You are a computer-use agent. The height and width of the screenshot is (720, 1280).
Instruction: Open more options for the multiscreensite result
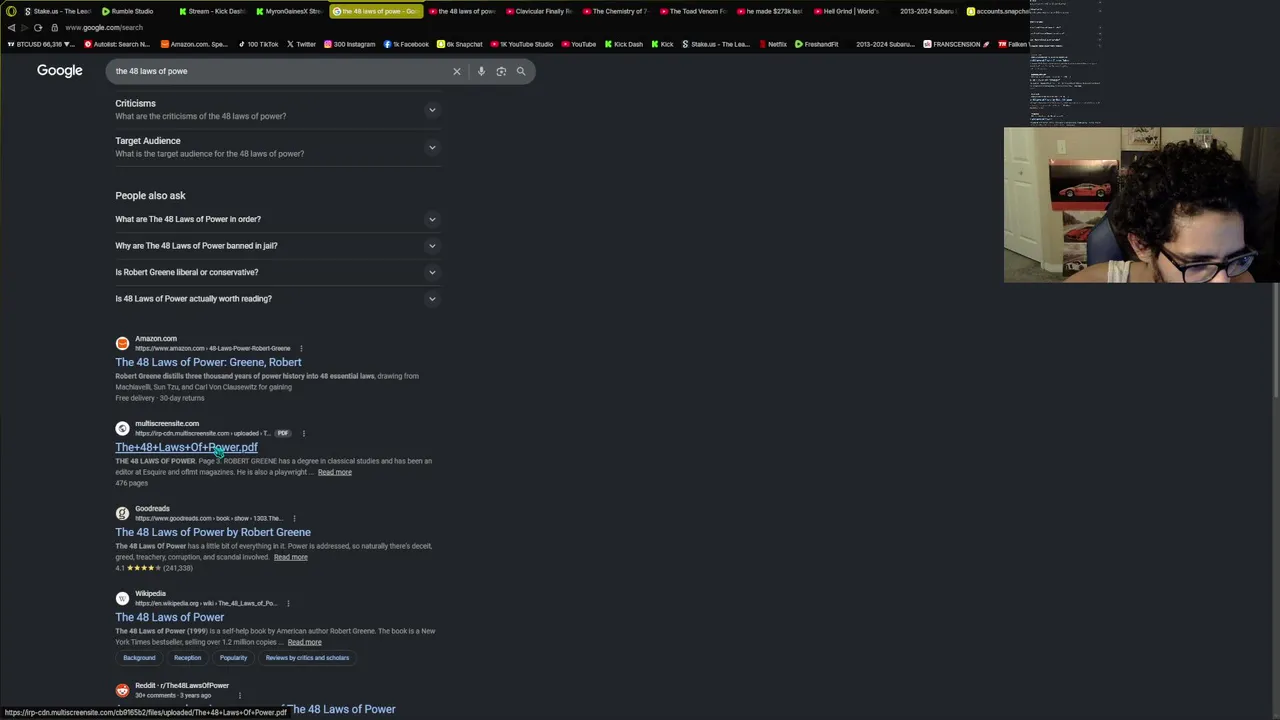click(304, 434)
